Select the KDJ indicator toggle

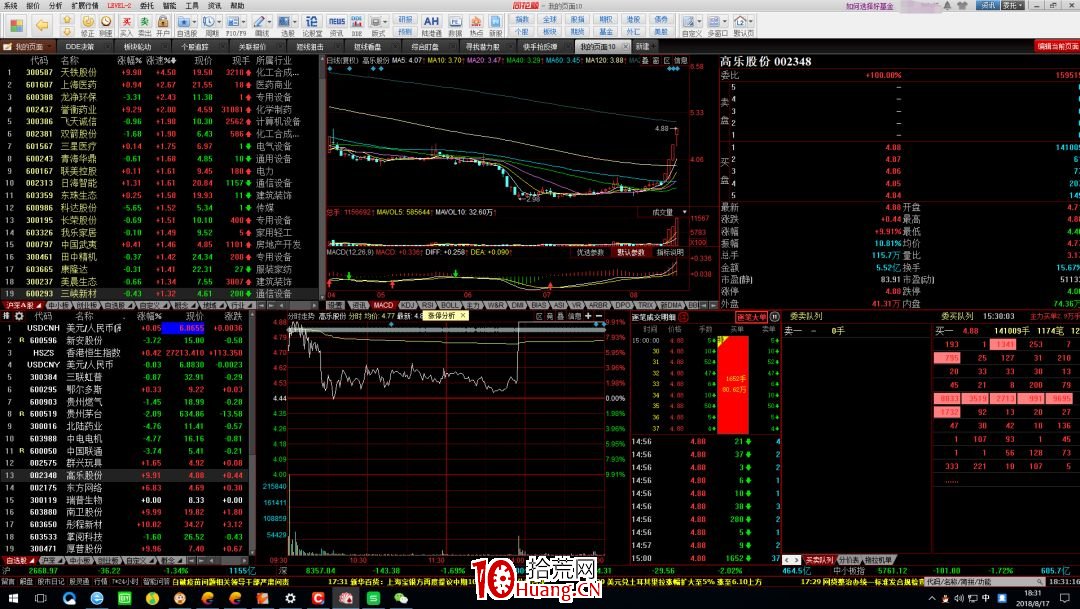(x=407, y=305)
